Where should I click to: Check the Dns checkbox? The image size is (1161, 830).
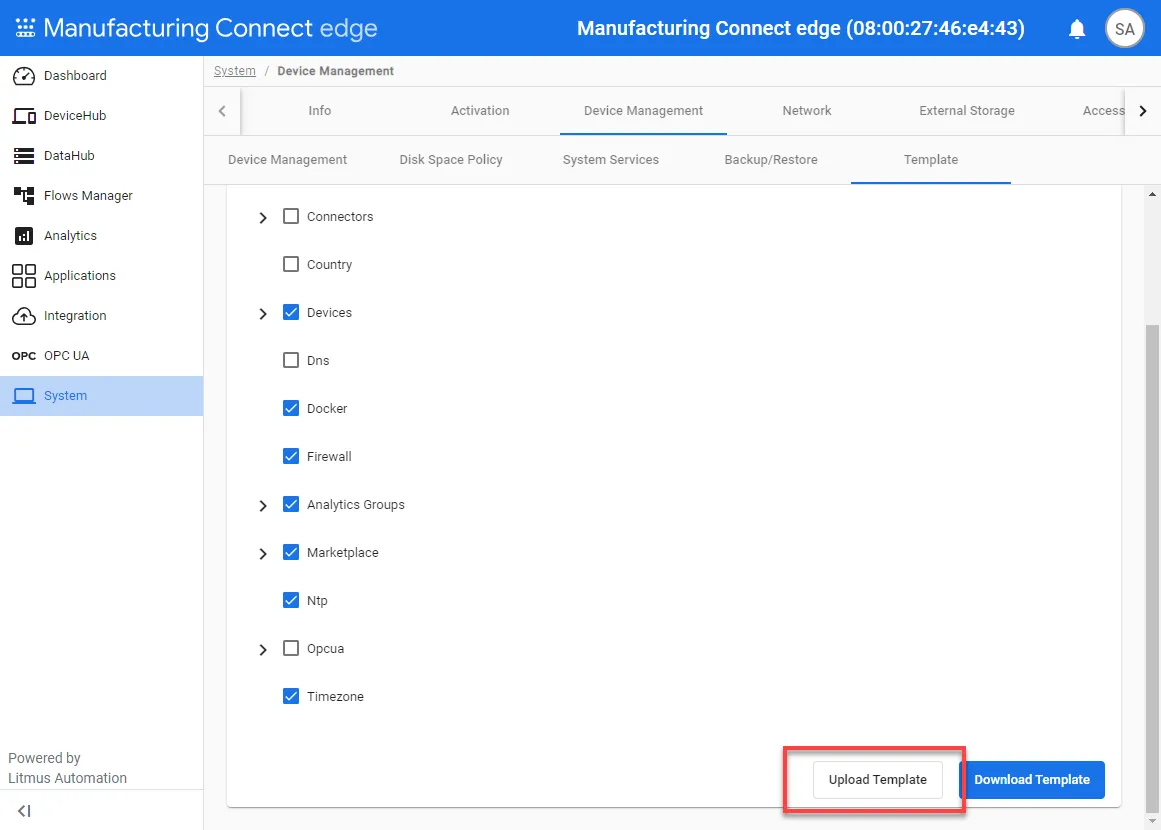[291, 361]
